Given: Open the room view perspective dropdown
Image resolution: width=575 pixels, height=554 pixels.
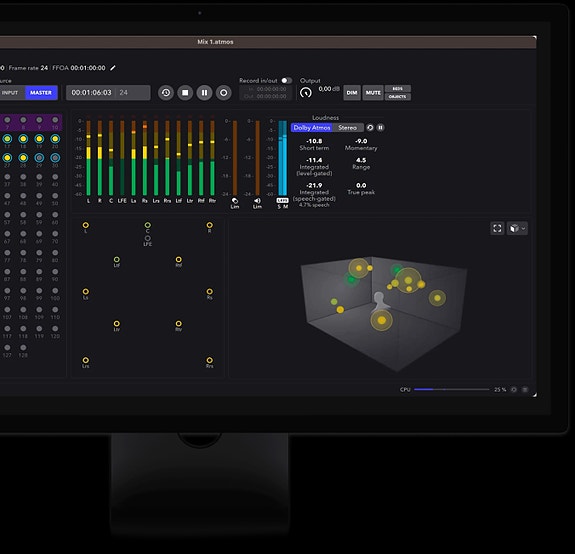Looking at the screenshot, I should pos(517,228).
